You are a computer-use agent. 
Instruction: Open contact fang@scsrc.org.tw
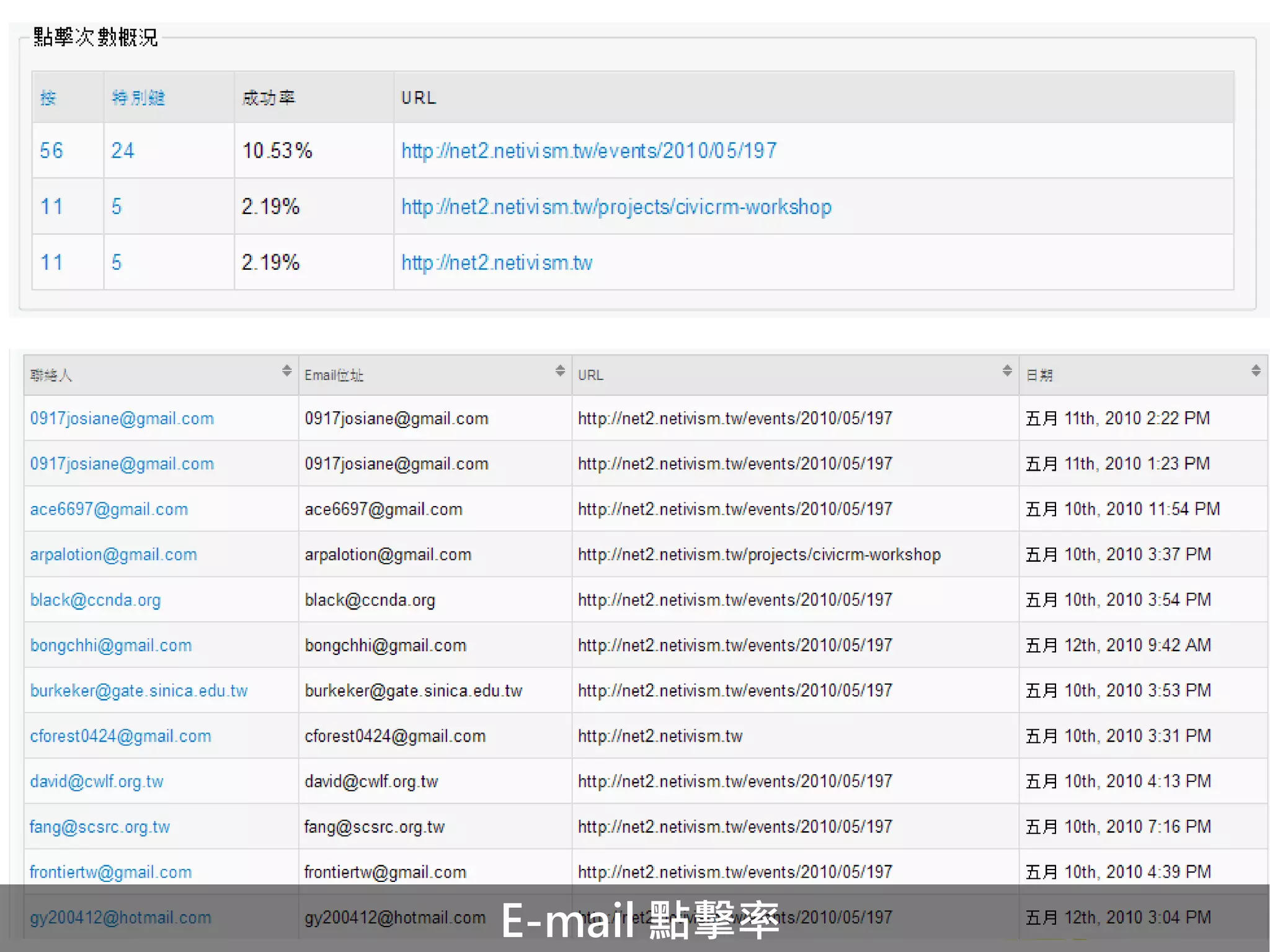tap(100, 826)
